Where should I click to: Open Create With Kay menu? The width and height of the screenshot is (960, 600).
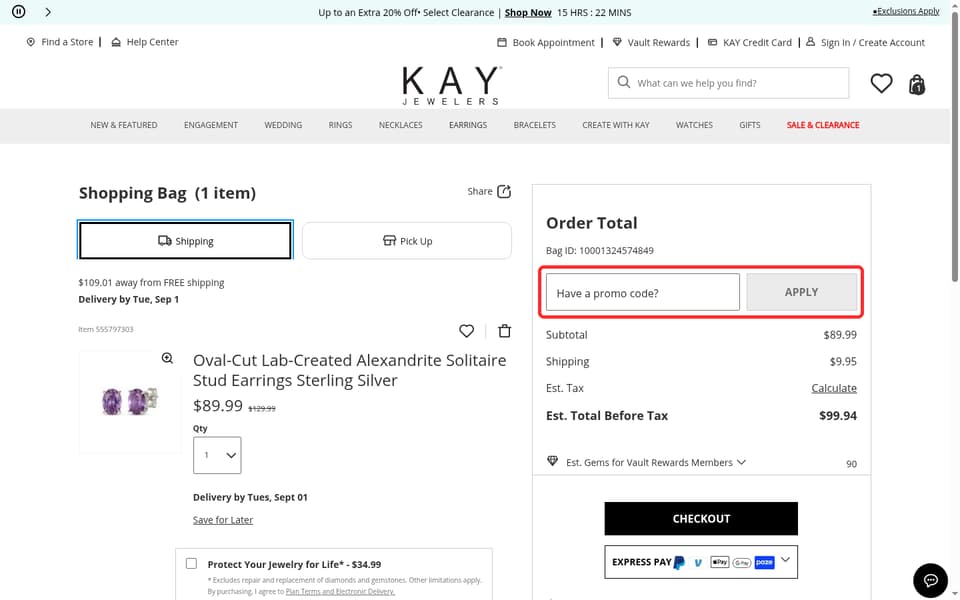615,125
